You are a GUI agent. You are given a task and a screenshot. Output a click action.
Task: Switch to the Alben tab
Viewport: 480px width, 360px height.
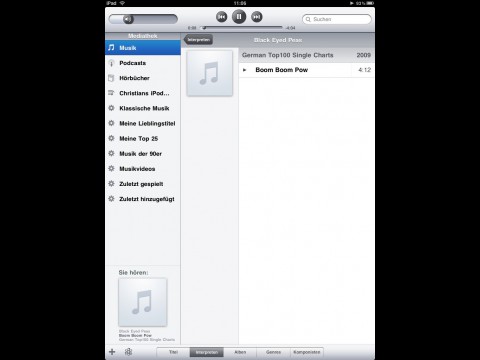click(240, 352)
